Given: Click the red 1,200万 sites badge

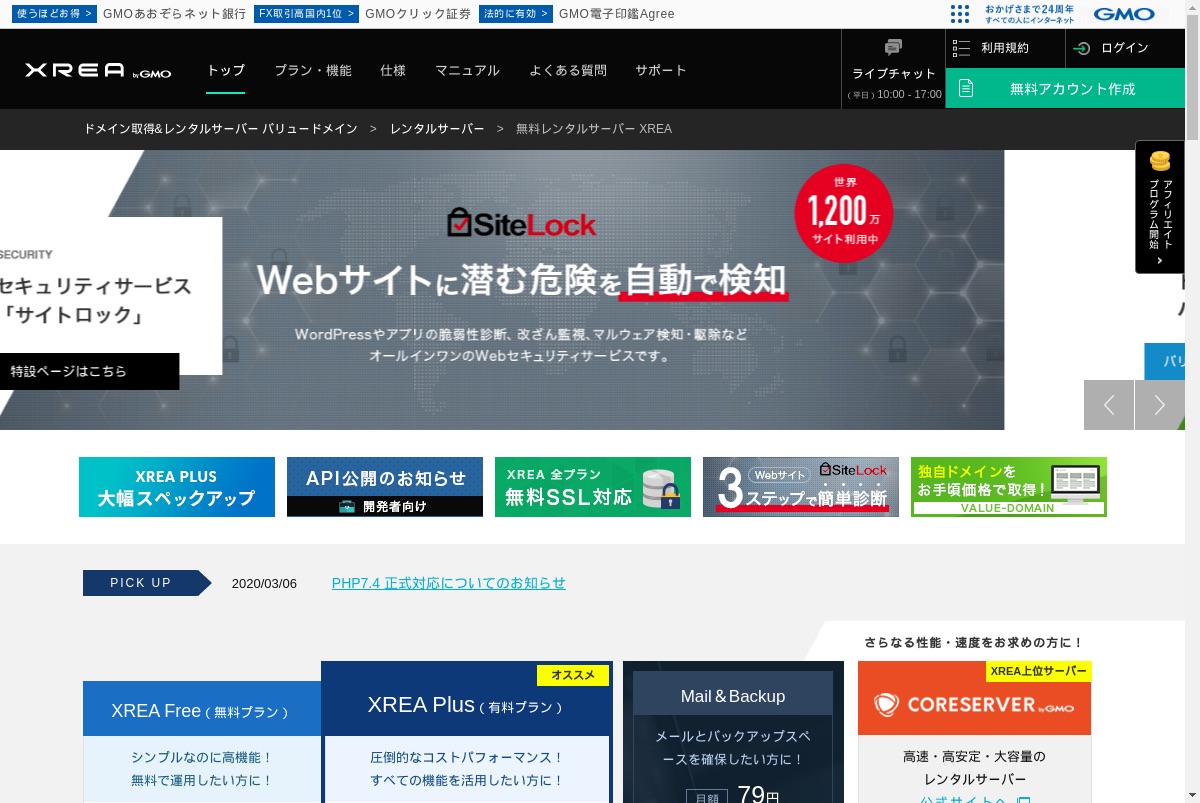Looking at the screenshot, I should (844, 213).
